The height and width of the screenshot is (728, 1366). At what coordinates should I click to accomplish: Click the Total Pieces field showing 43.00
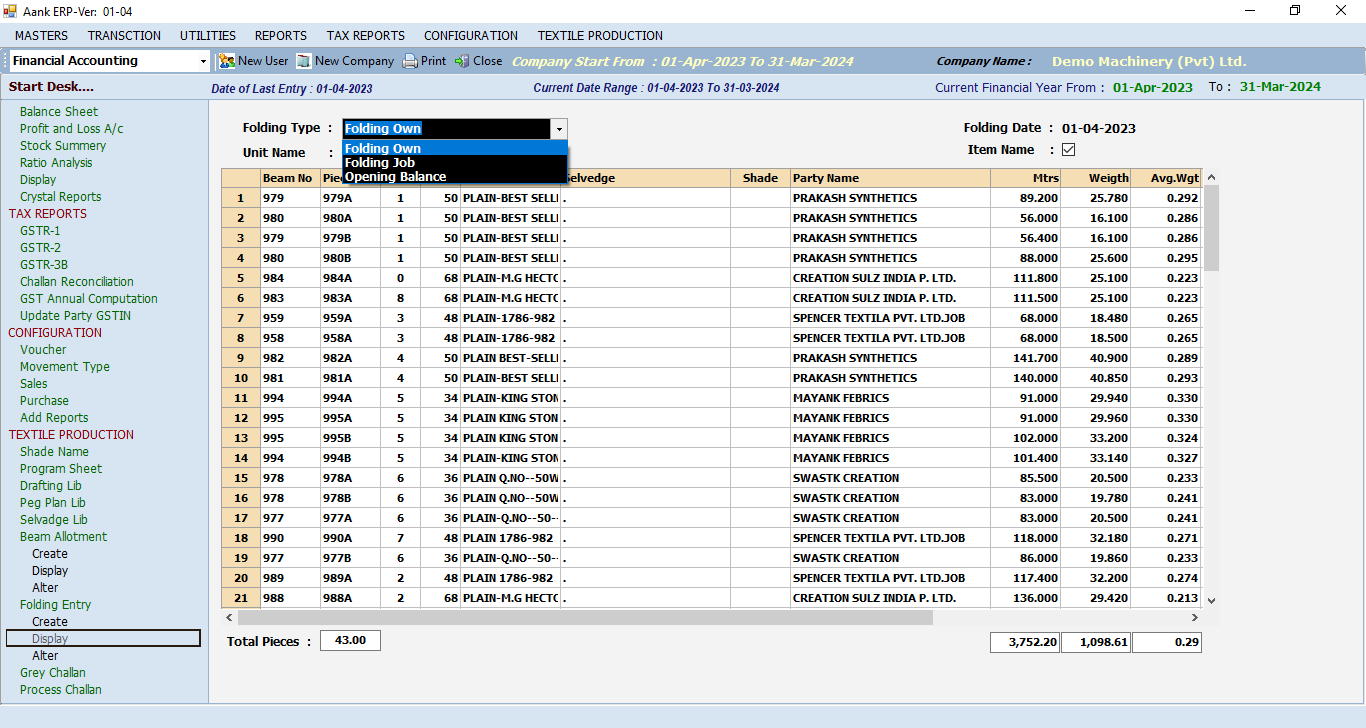click(x=350, y=641)
